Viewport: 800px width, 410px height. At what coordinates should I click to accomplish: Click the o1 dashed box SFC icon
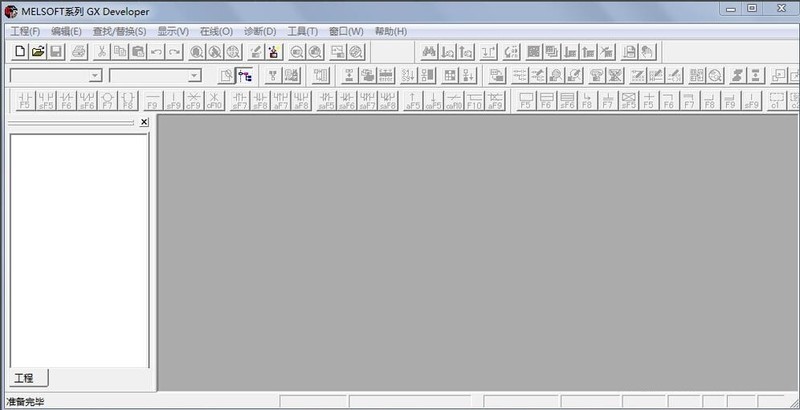tap(777, 100)
